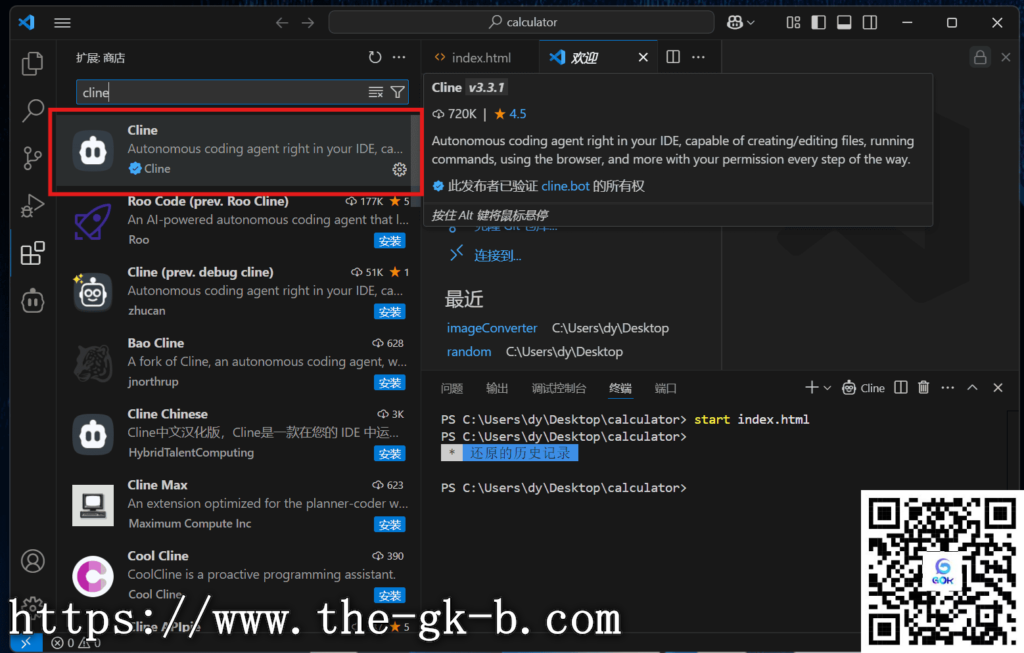Open extensions view more actions menu

pos(399,57)
